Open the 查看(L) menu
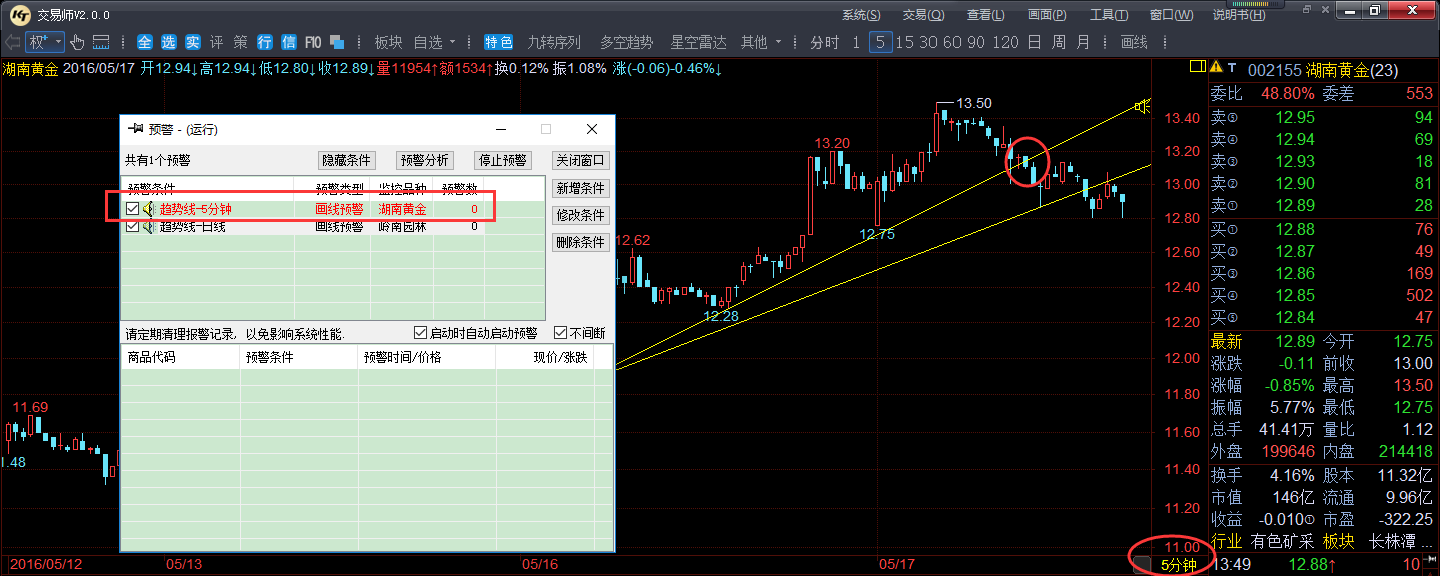This screenshot has height=576, width=1440. point(985,14)
